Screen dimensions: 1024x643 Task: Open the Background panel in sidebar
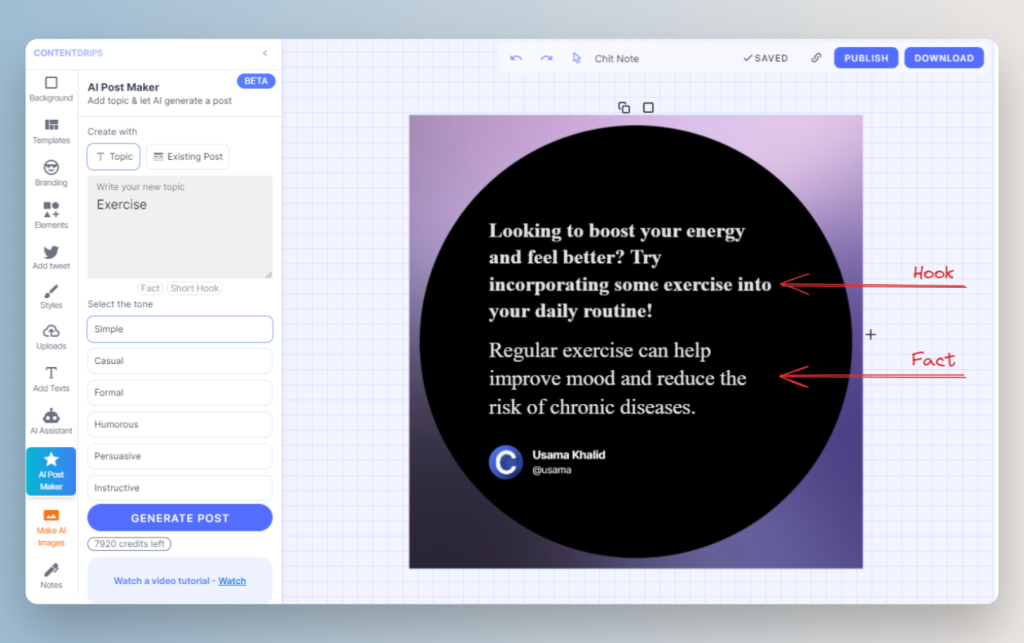(51, 89)
